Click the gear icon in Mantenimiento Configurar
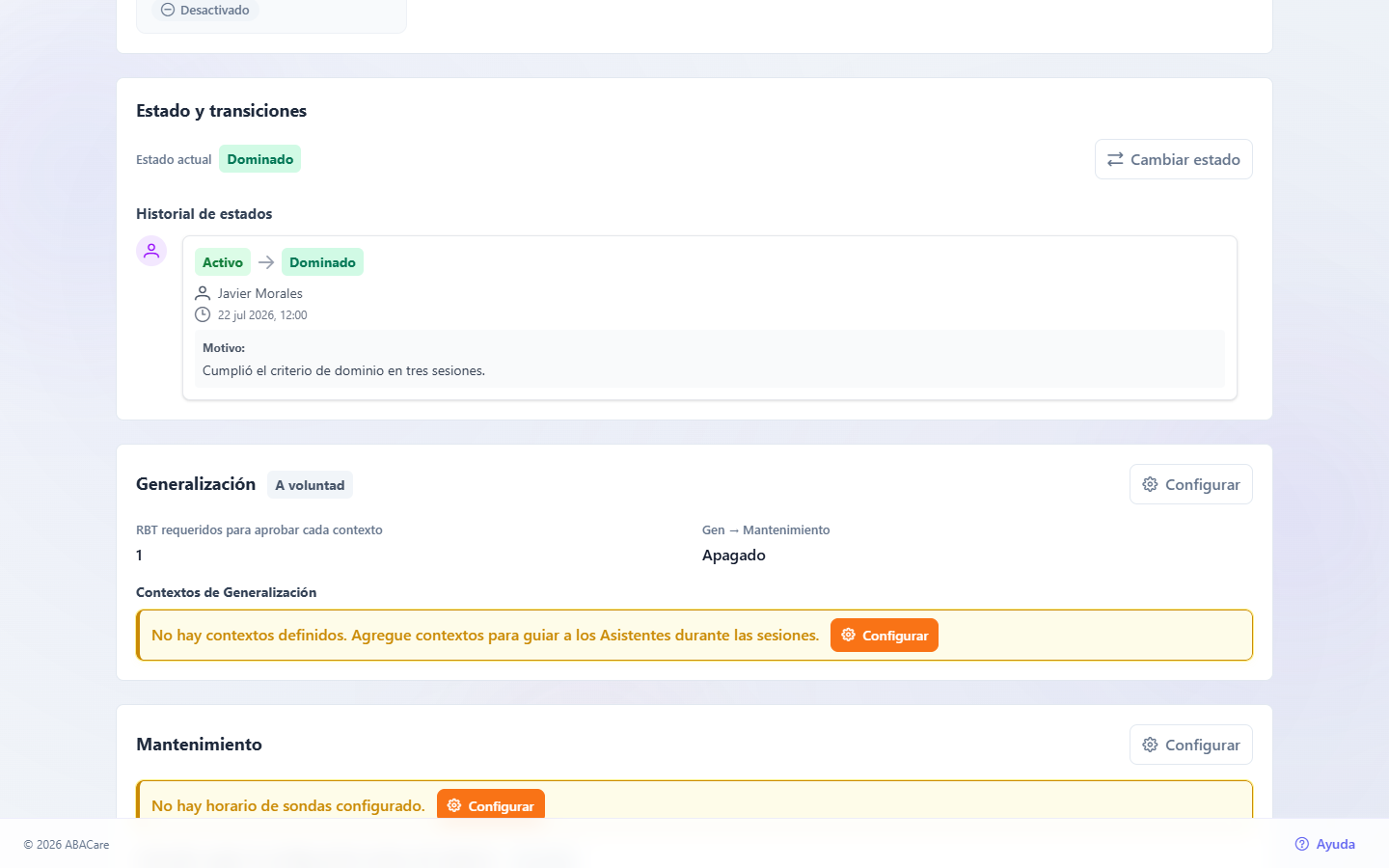The image size is (1389, 868). coord(1150,745)
